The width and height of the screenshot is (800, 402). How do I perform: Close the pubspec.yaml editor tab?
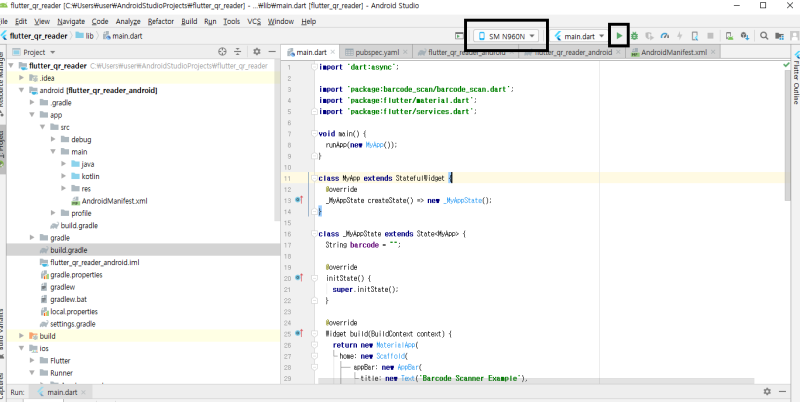(405, 52)
